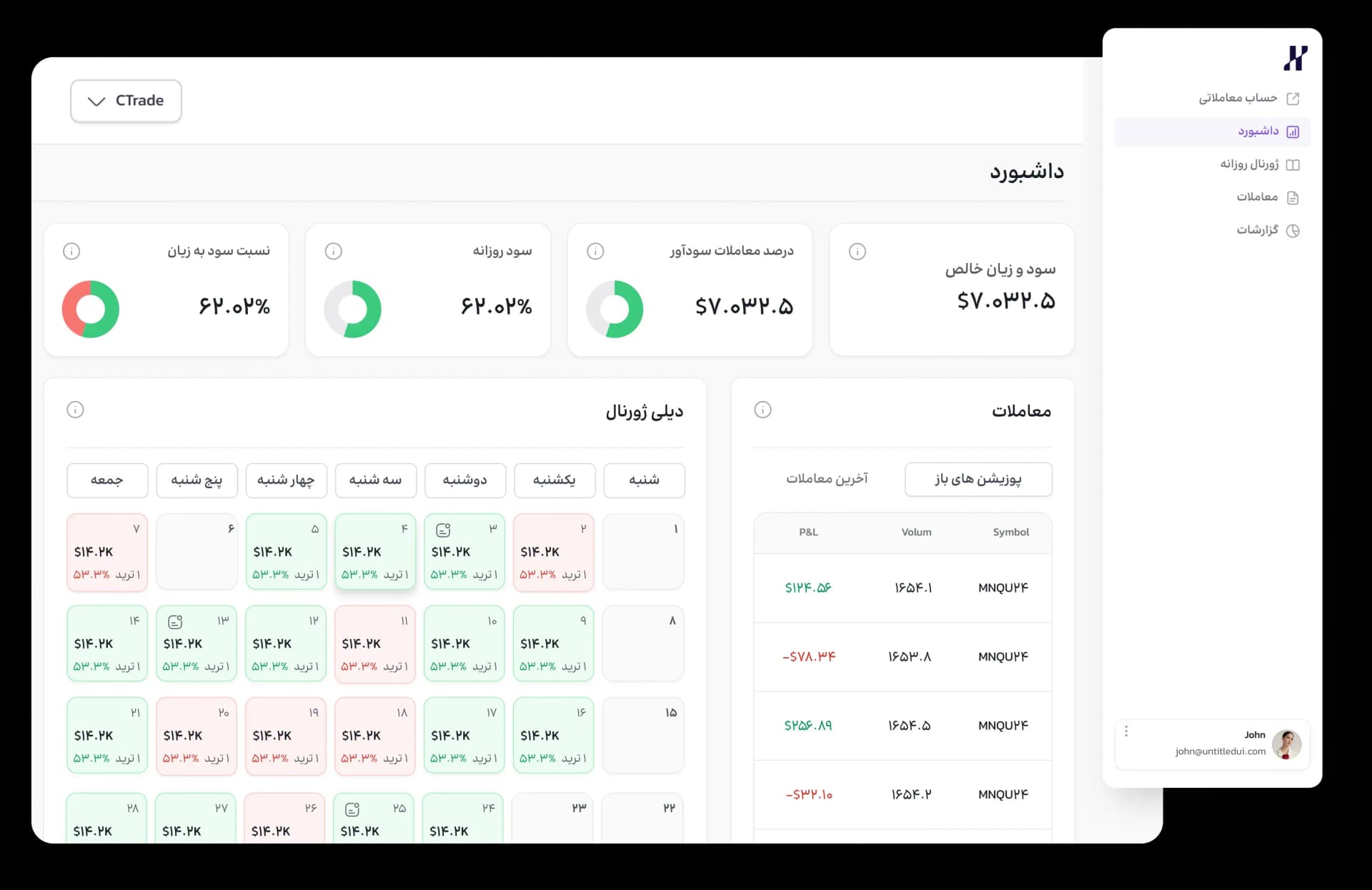Expand the CTrade account dropdown
The width and height of the screenshot is (1372, 890).
[x=126, y=101]
